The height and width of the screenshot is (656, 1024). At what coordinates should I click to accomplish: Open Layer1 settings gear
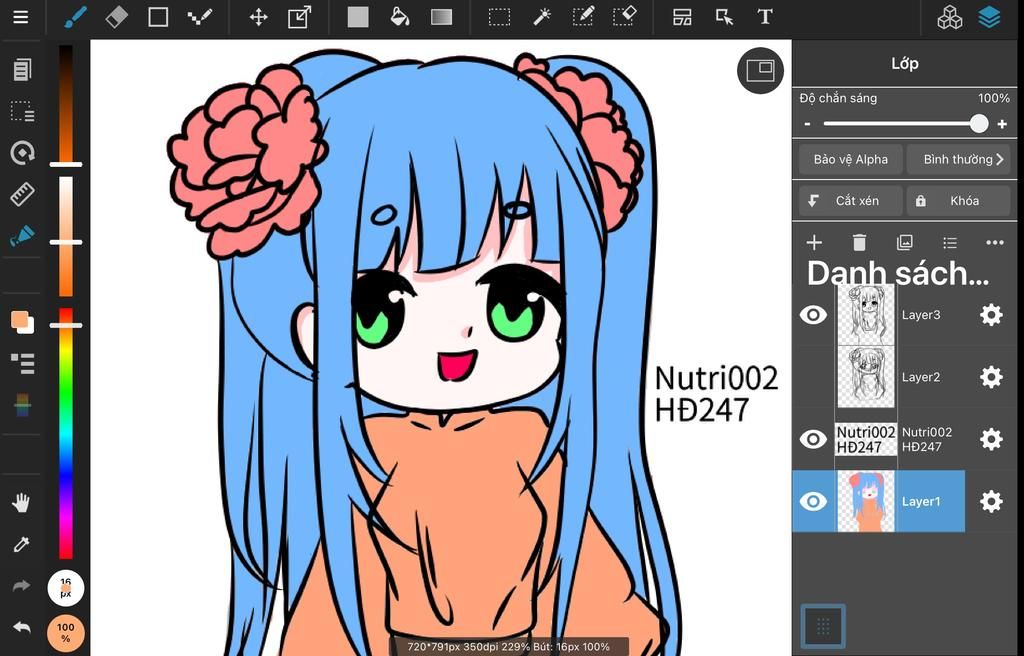(x=991, y=501)
